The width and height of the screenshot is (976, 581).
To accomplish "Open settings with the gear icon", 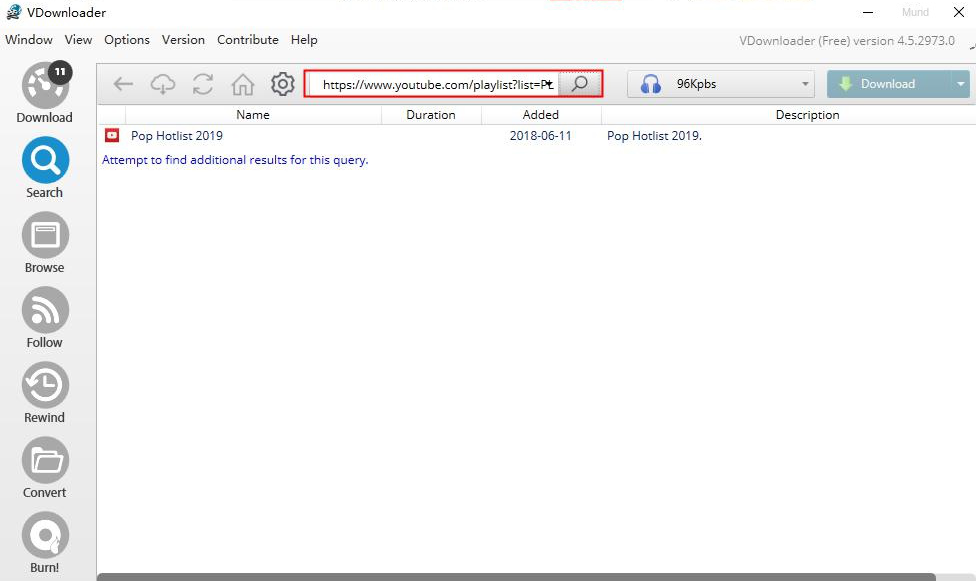I will click(283, 84).
